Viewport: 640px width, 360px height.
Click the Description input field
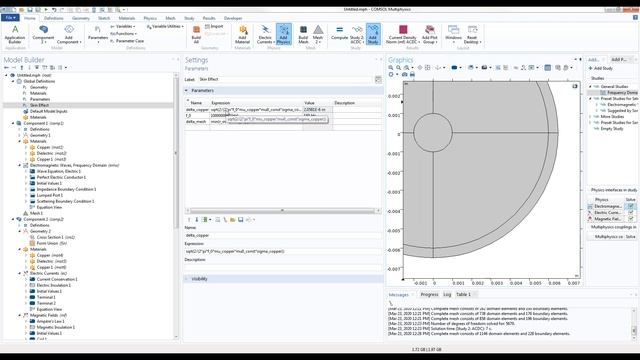[x=283, y=267]
